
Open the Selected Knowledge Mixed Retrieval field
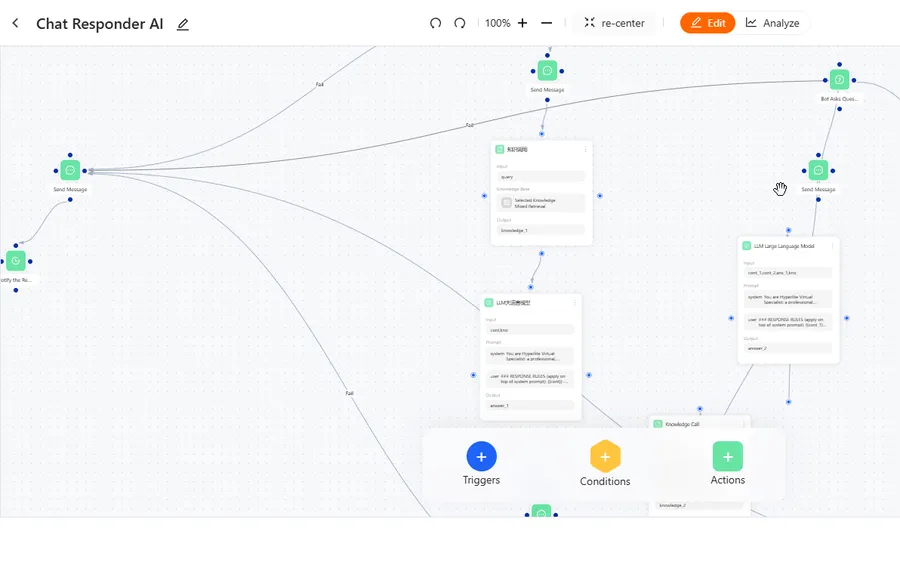pyautogui.click(x=541, y=203)
